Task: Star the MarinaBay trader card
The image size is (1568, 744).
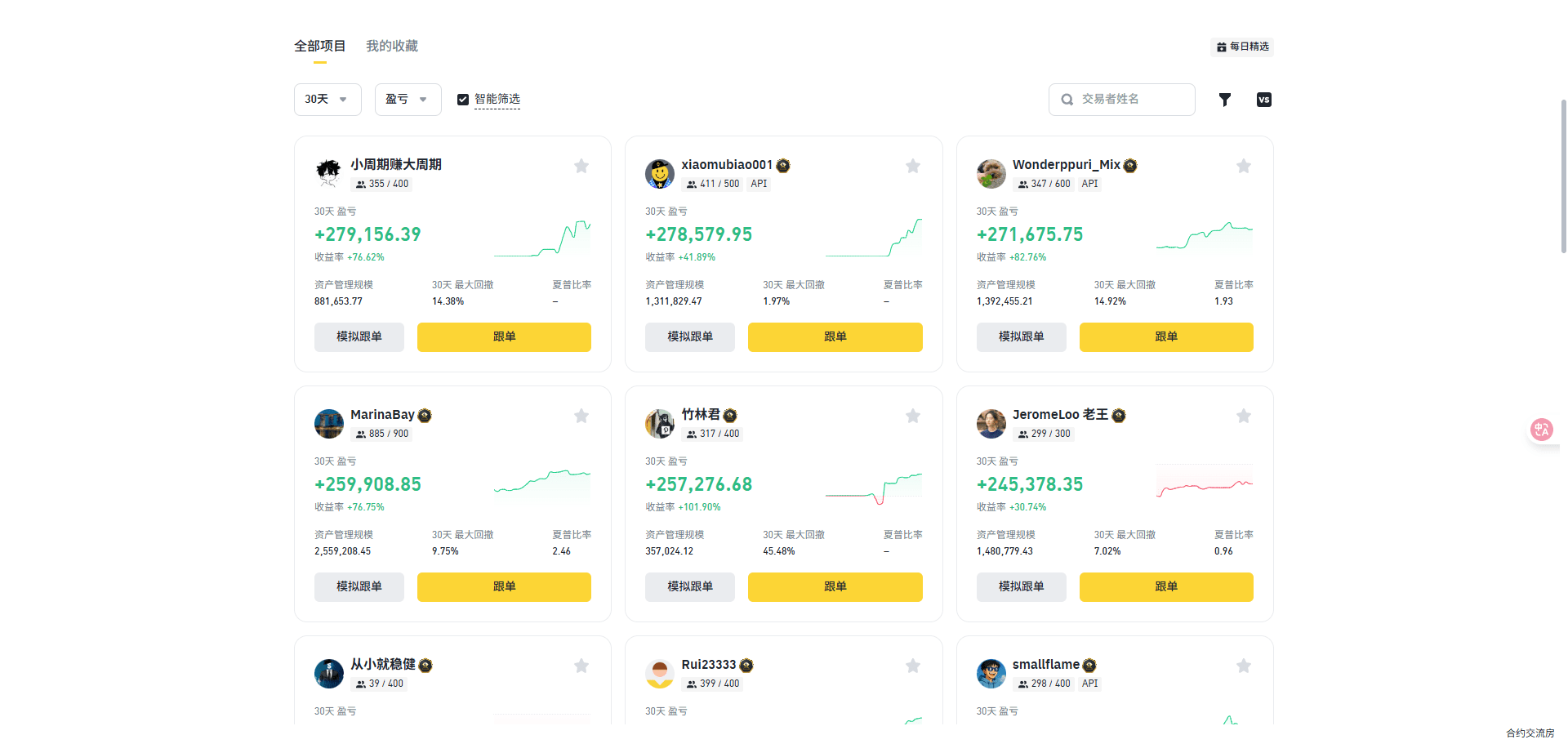Action: [x=581, y=416]
